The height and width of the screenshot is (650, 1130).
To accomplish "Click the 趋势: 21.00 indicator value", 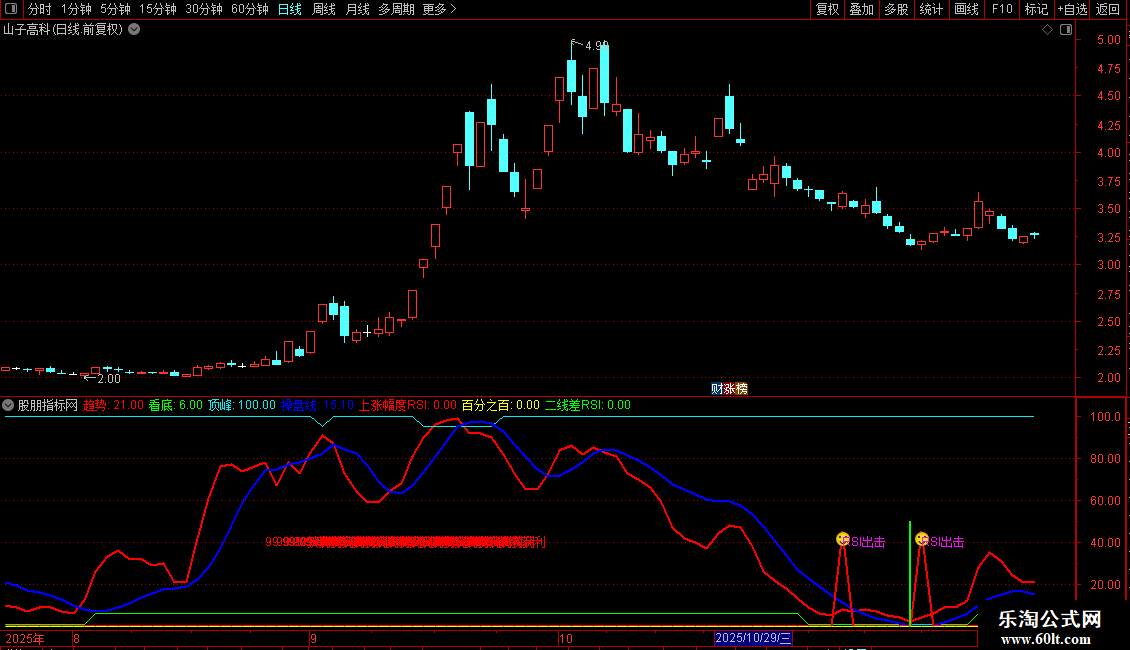I will point(113,405).
